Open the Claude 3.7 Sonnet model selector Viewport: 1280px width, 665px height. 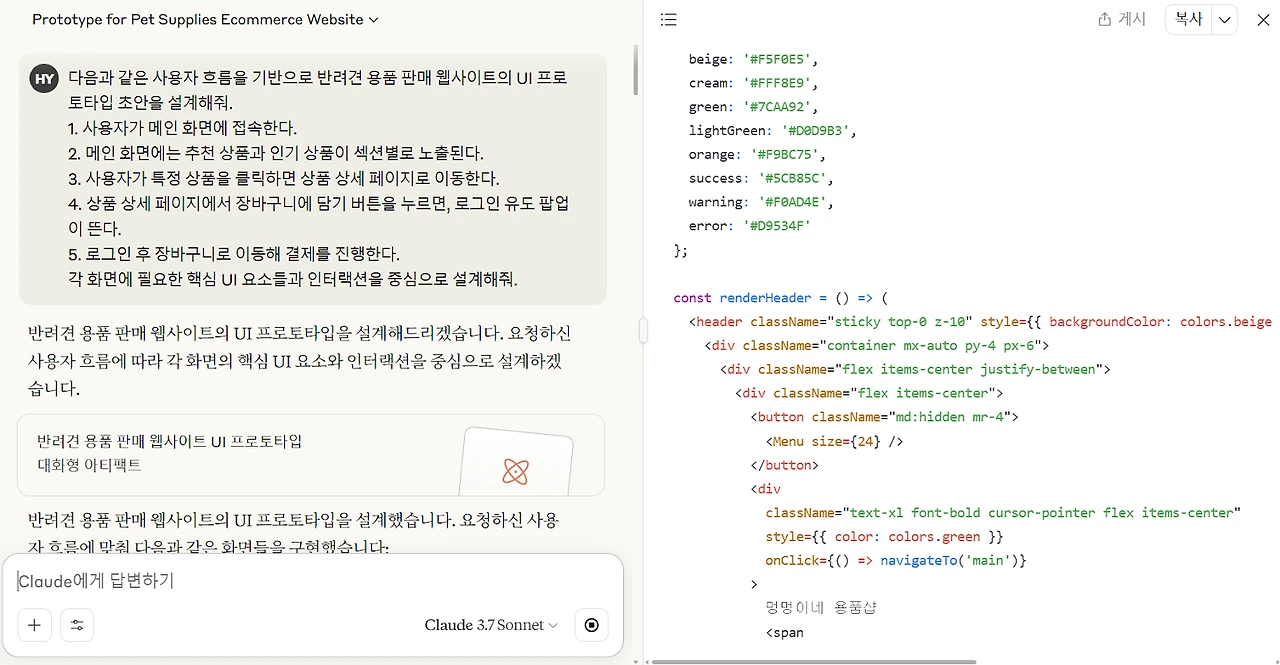[x=491, y=625]
